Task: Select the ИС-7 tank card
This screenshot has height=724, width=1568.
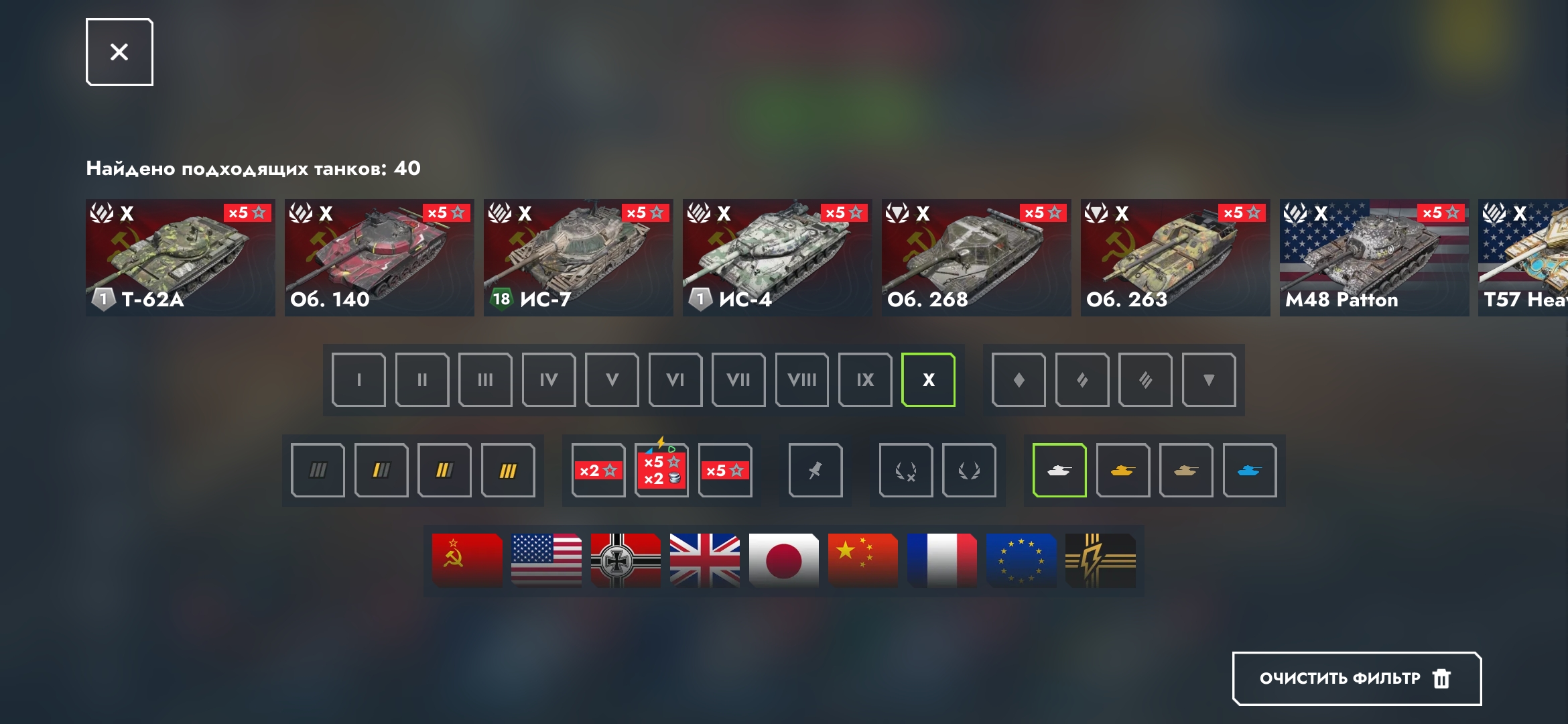Action: 578,257
